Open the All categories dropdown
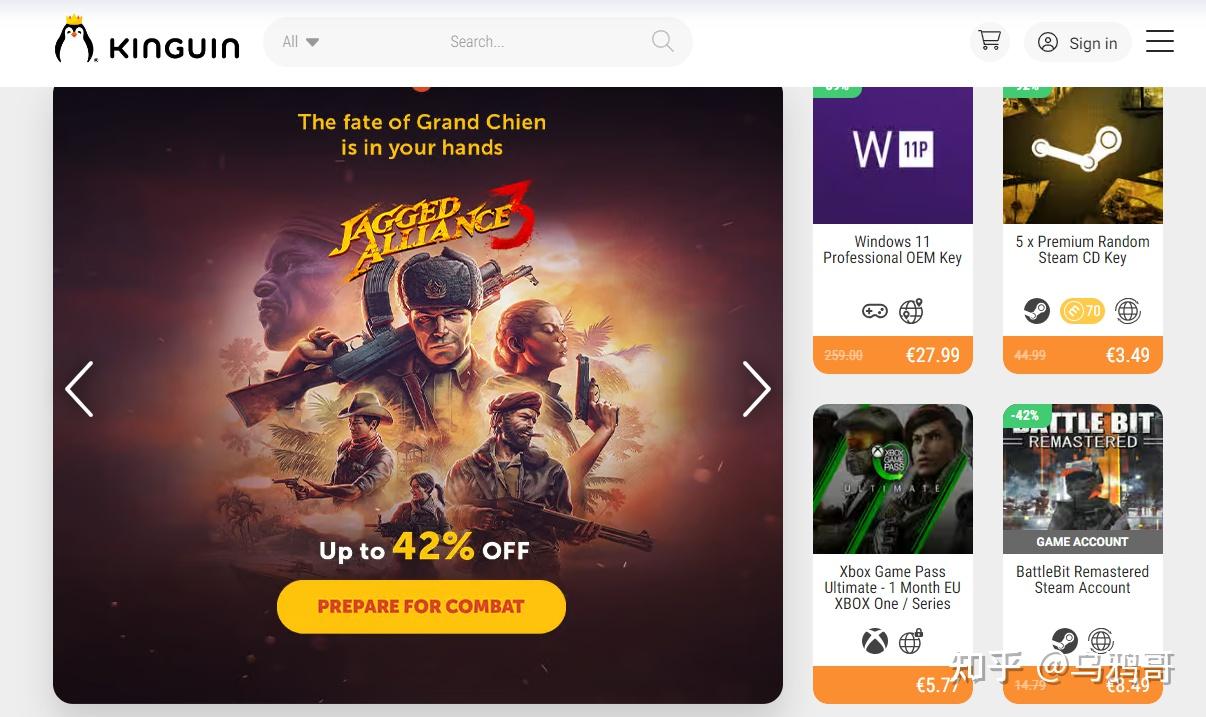The height and width of the screenshot is (717, 1206). (x=299, y=41)
